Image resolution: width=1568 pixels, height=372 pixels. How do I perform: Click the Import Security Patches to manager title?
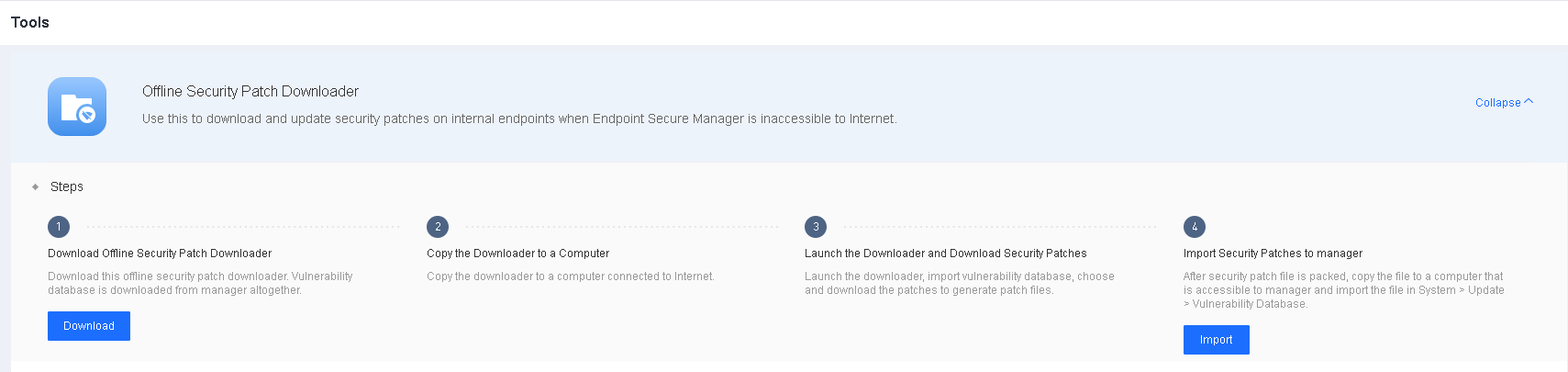1273,254
